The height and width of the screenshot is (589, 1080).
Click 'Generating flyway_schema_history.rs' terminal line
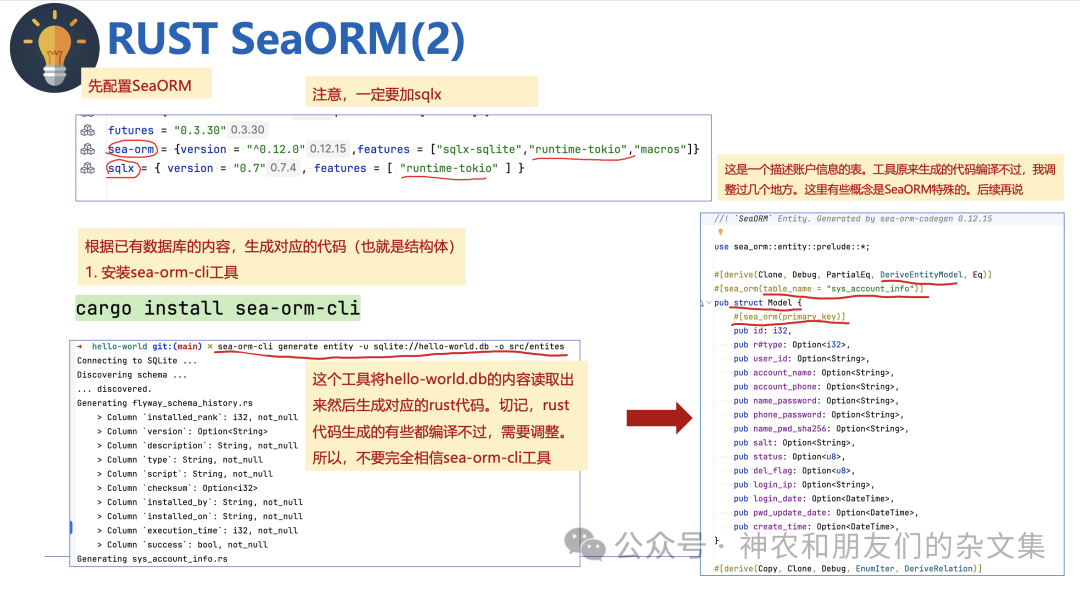point(165,403)
